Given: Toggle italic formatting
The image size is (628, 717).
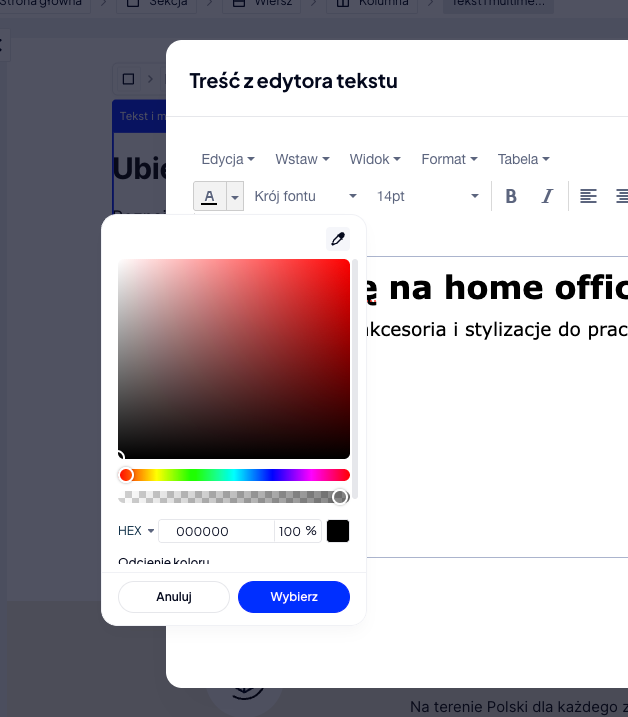Looking at the screenshot, I should click(547, 196).
